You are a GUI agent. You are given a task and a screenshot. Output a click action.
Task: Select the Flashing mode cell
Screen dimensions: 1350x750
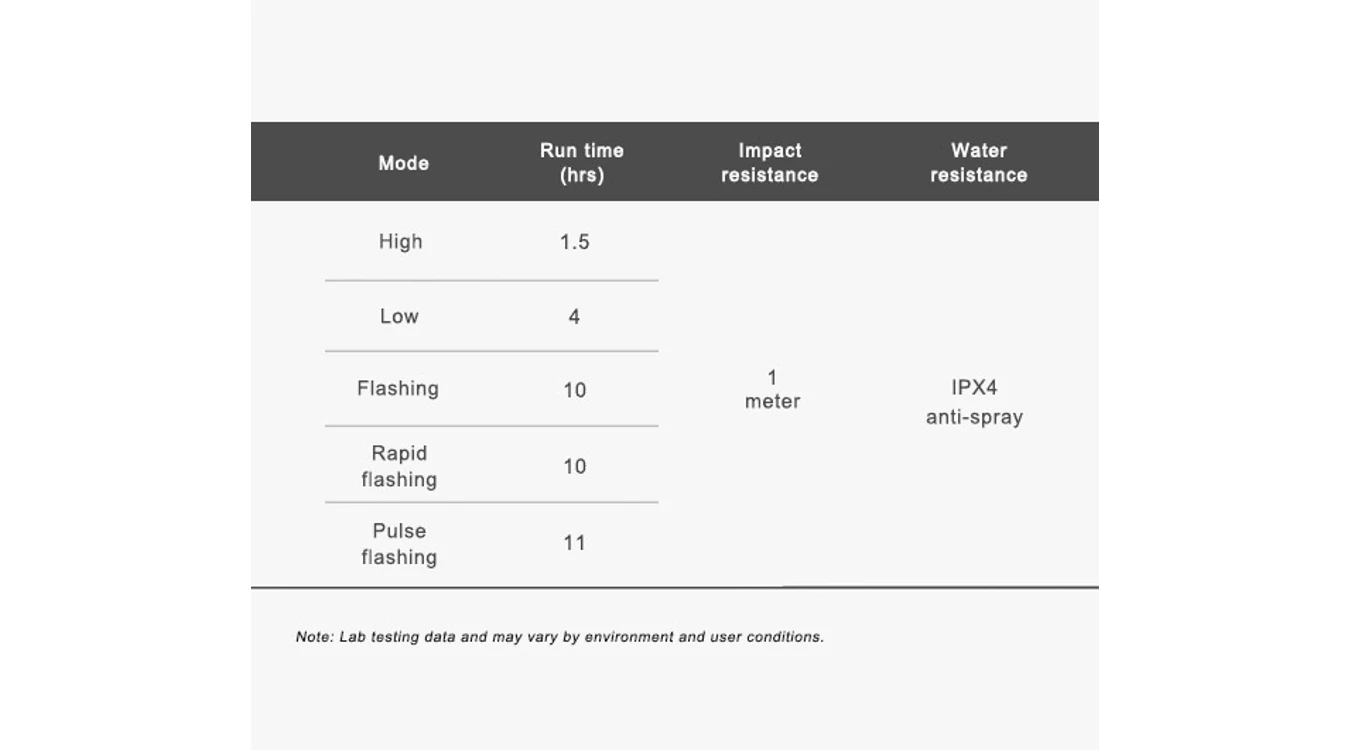(x=398, y=388)
